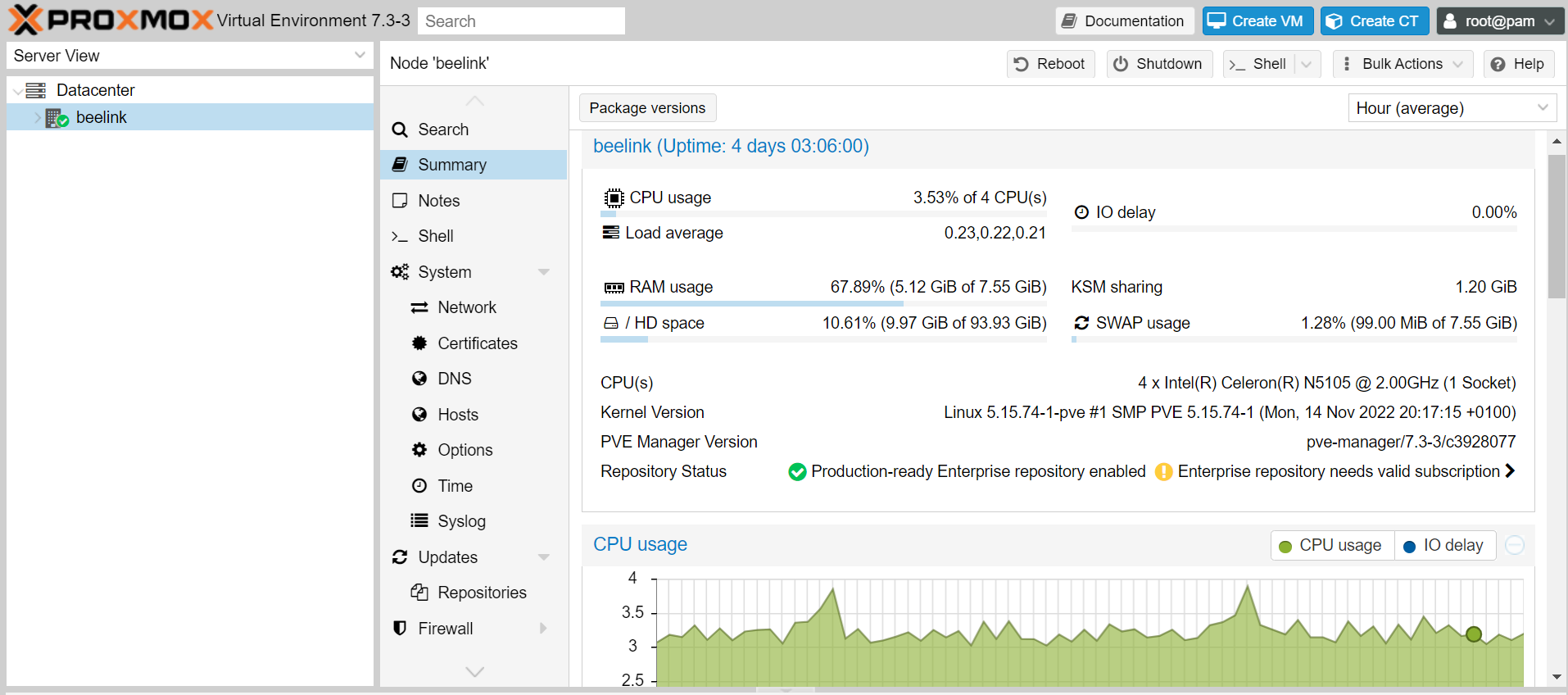Collapse the System submenu arrow
Viewport: 1568px width, 695px height.
click(543, 272)
